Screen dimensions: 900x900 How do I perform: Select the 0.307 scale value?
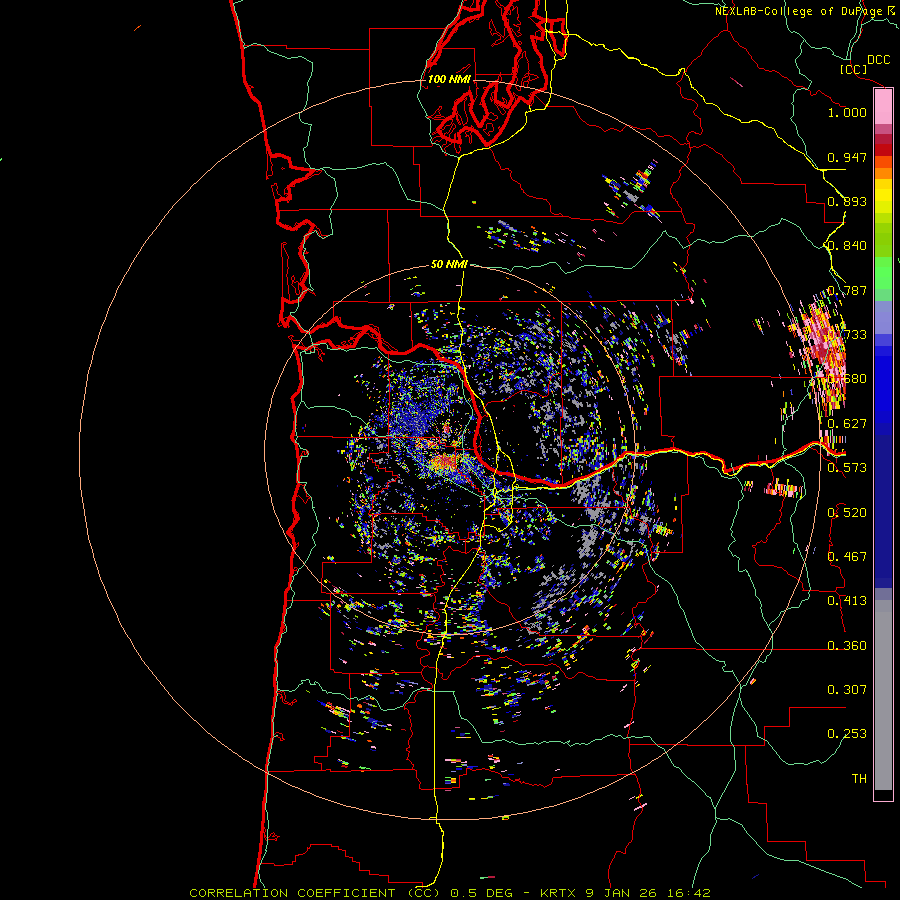coord(847,690)
